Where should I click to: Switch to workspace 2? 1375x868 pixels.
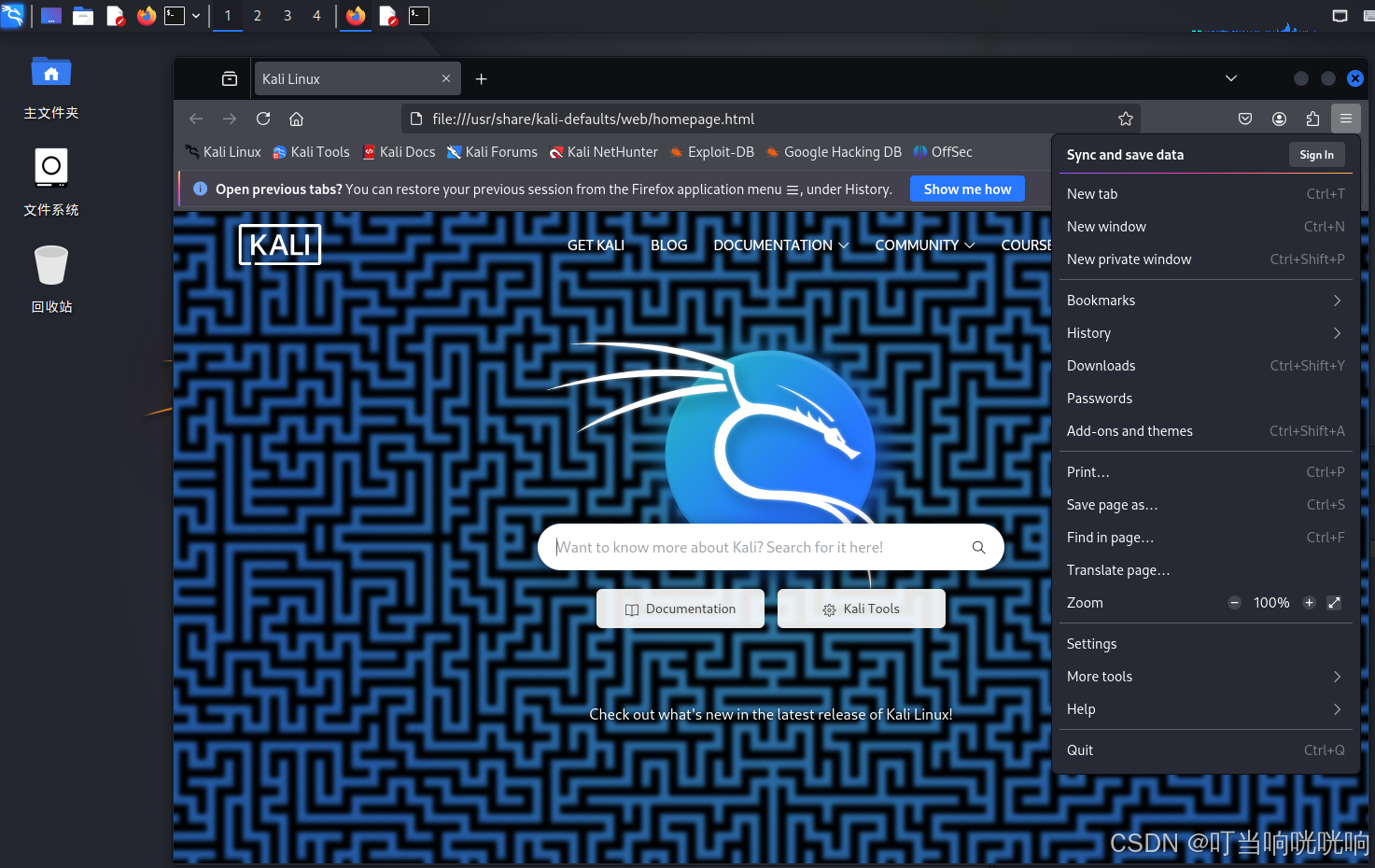coord(258,16)
